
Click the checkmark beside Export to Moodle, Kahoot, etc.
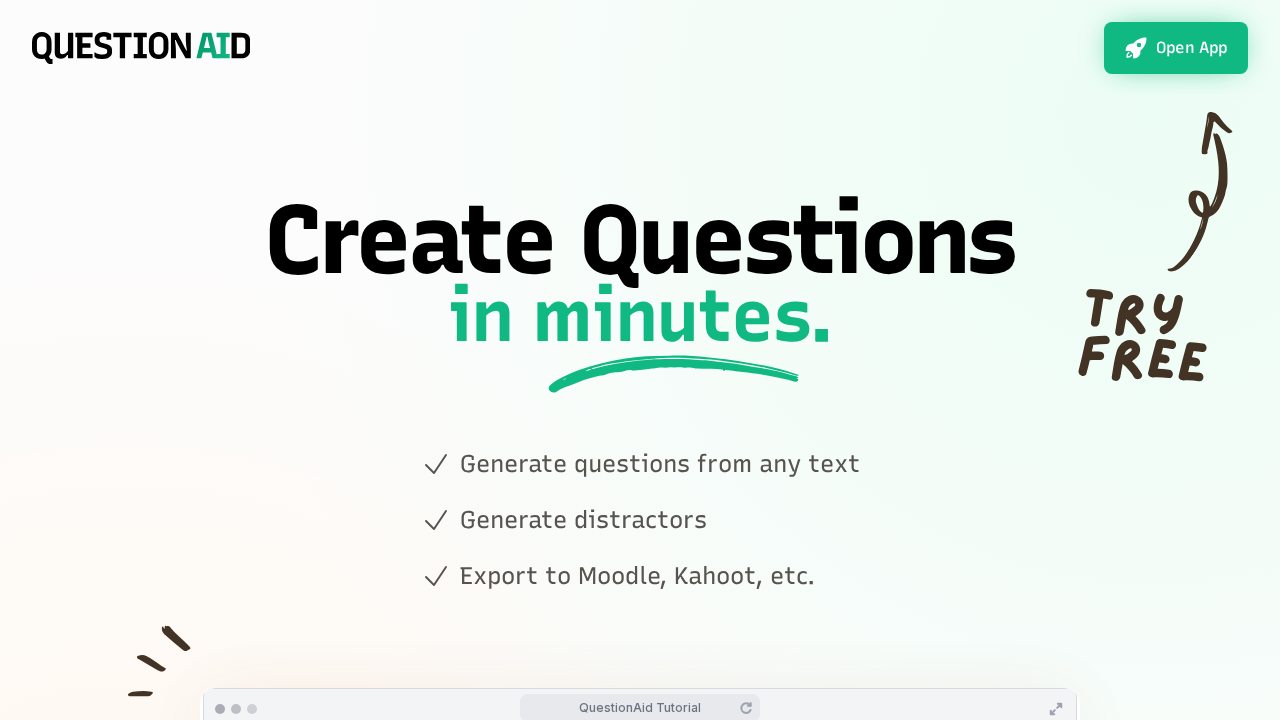(x=436, y=576)
